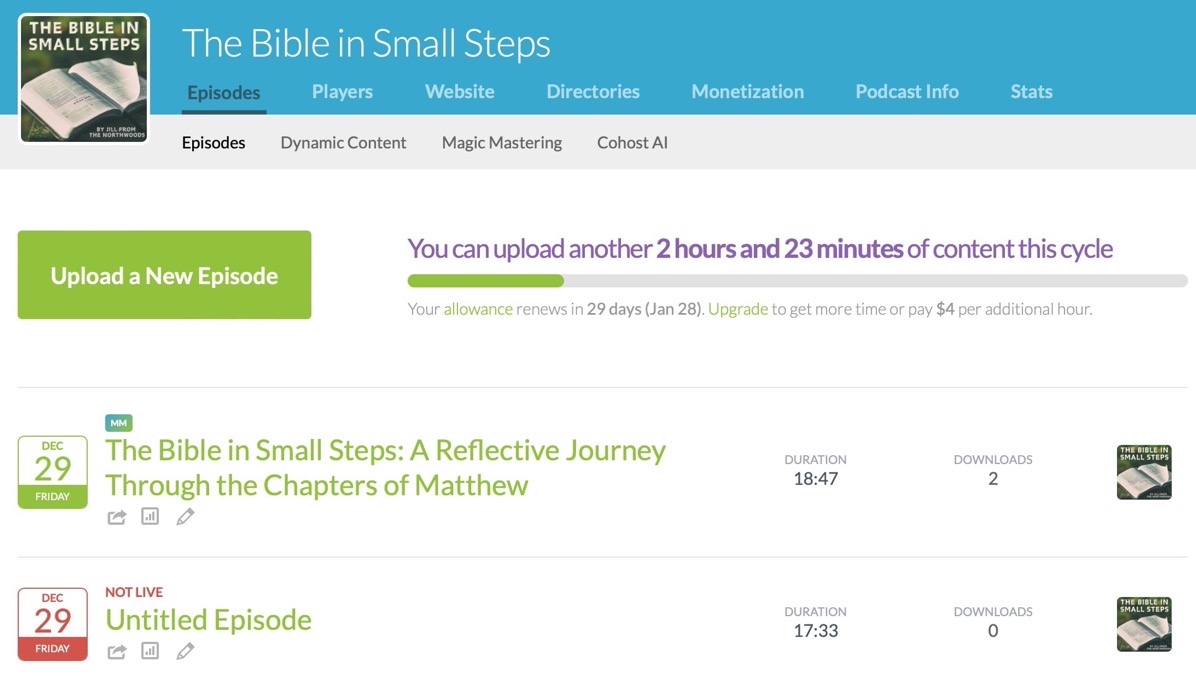The image size is (1196, 682).
Task: Open stats chart icon for Untitled Episode
Action: (x=150, y=651)
